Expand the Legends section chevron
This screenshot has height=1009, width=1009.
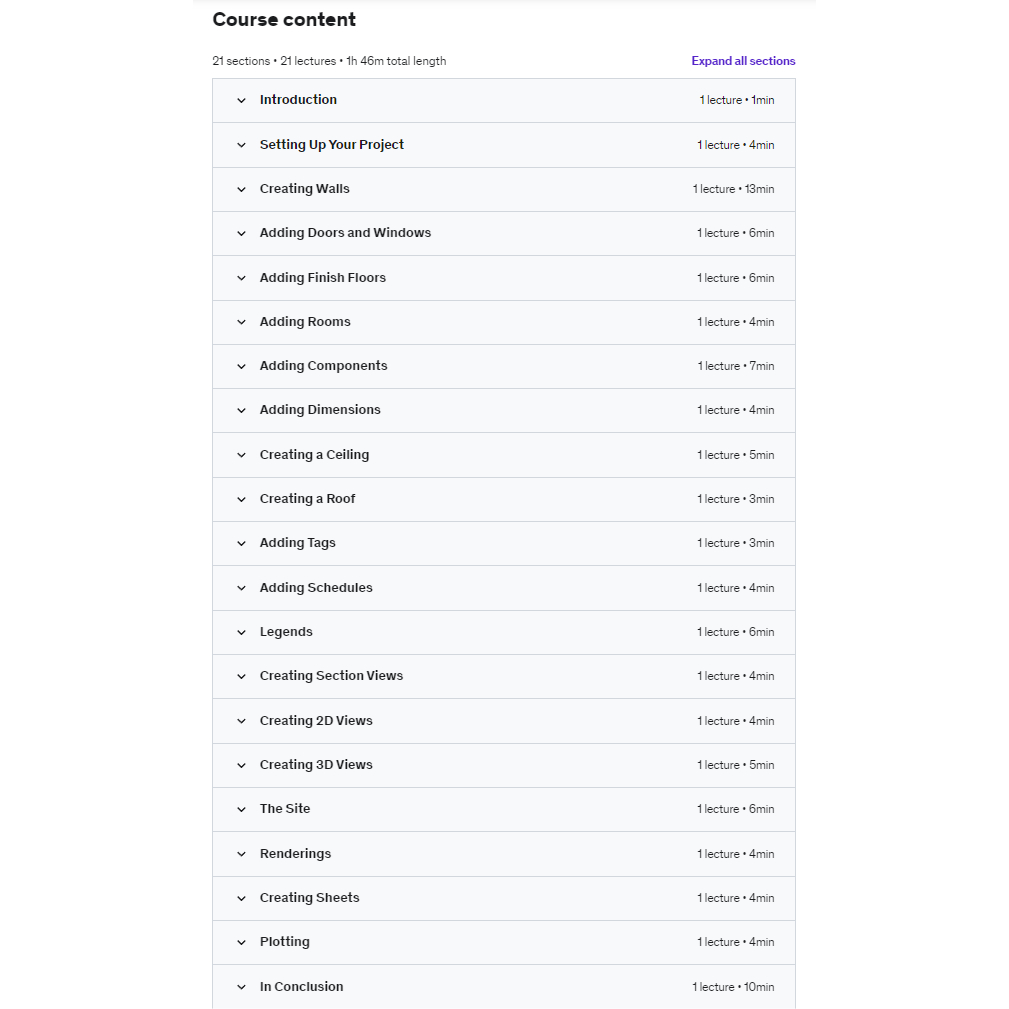coord(241,632)
